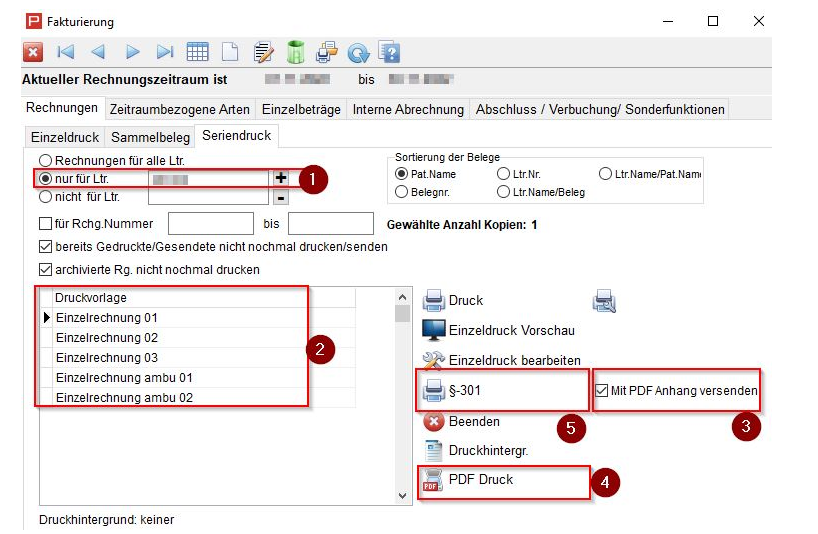Open the table grid view icon

[197, 52]
